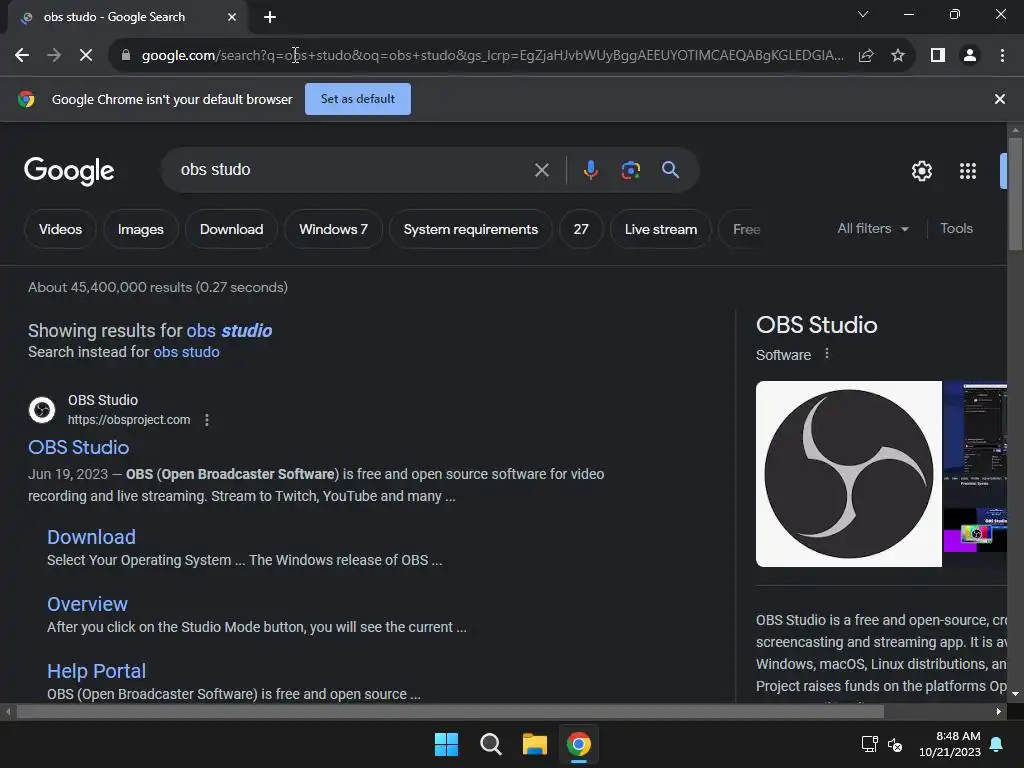1024x768 pixels.
Task: View site information via the lock icon
Action: pos(126,56)
